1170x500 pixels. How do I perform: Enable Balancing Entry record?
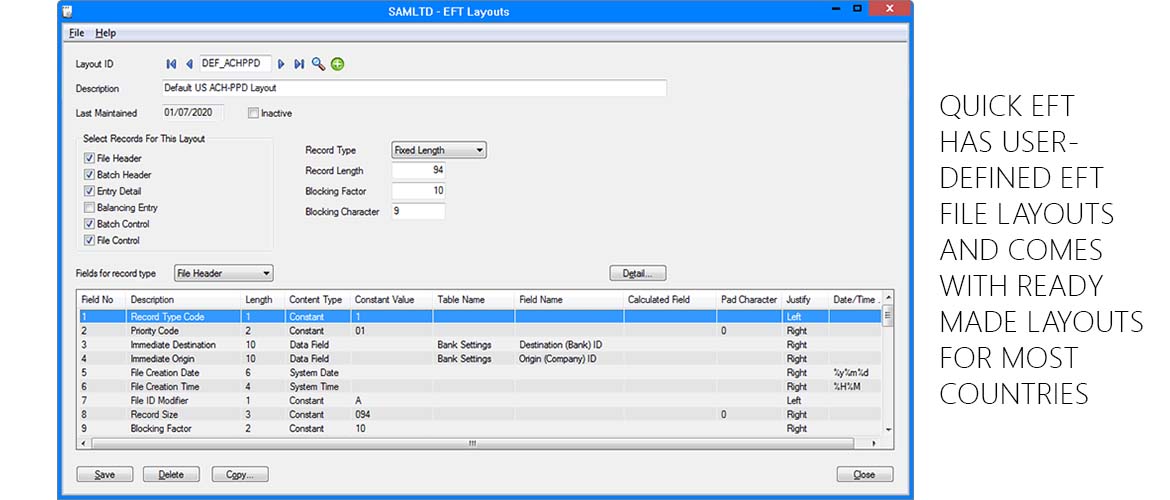pos(90,207)
